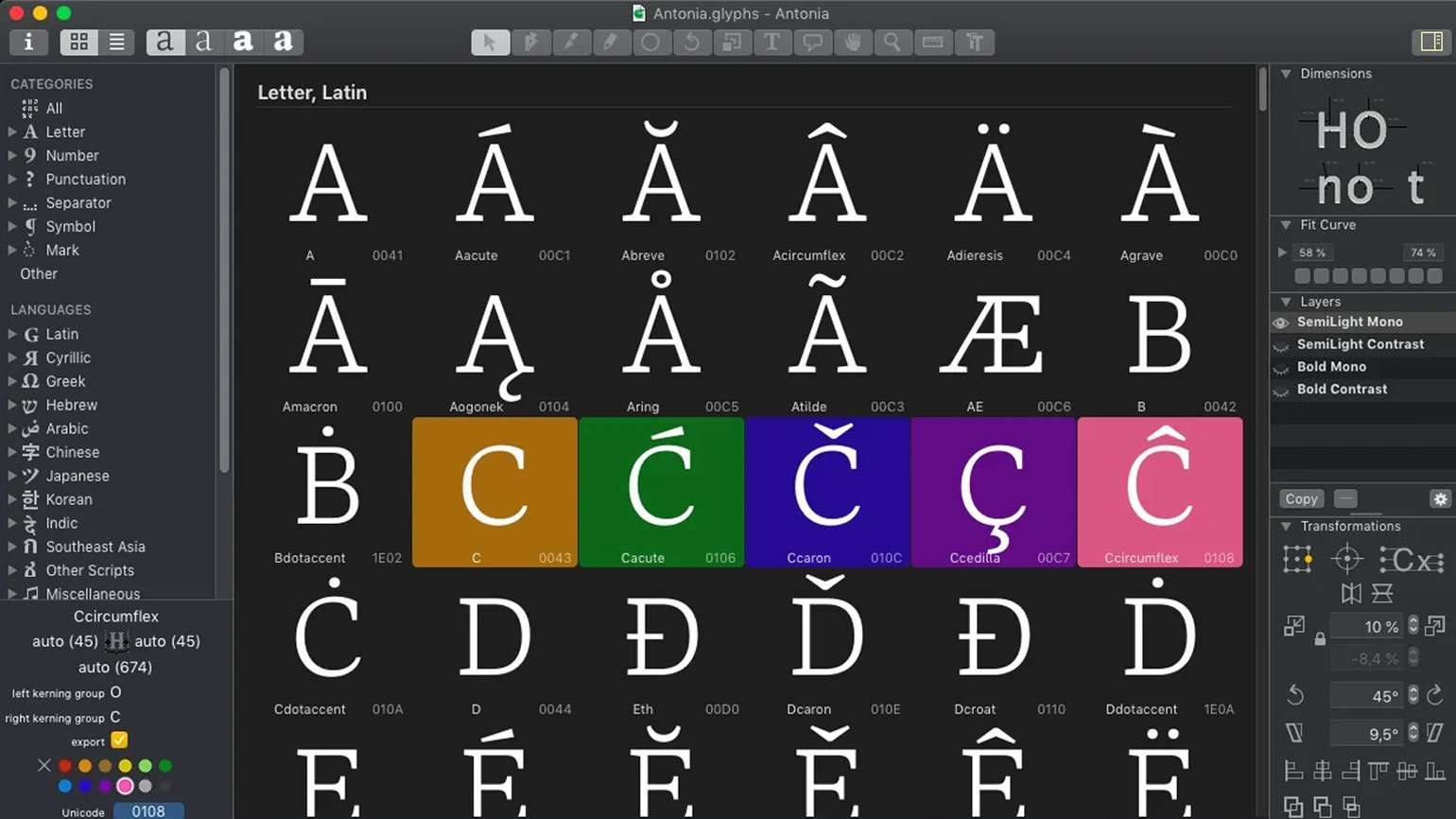Select the Other category

[x=39, y=273]
